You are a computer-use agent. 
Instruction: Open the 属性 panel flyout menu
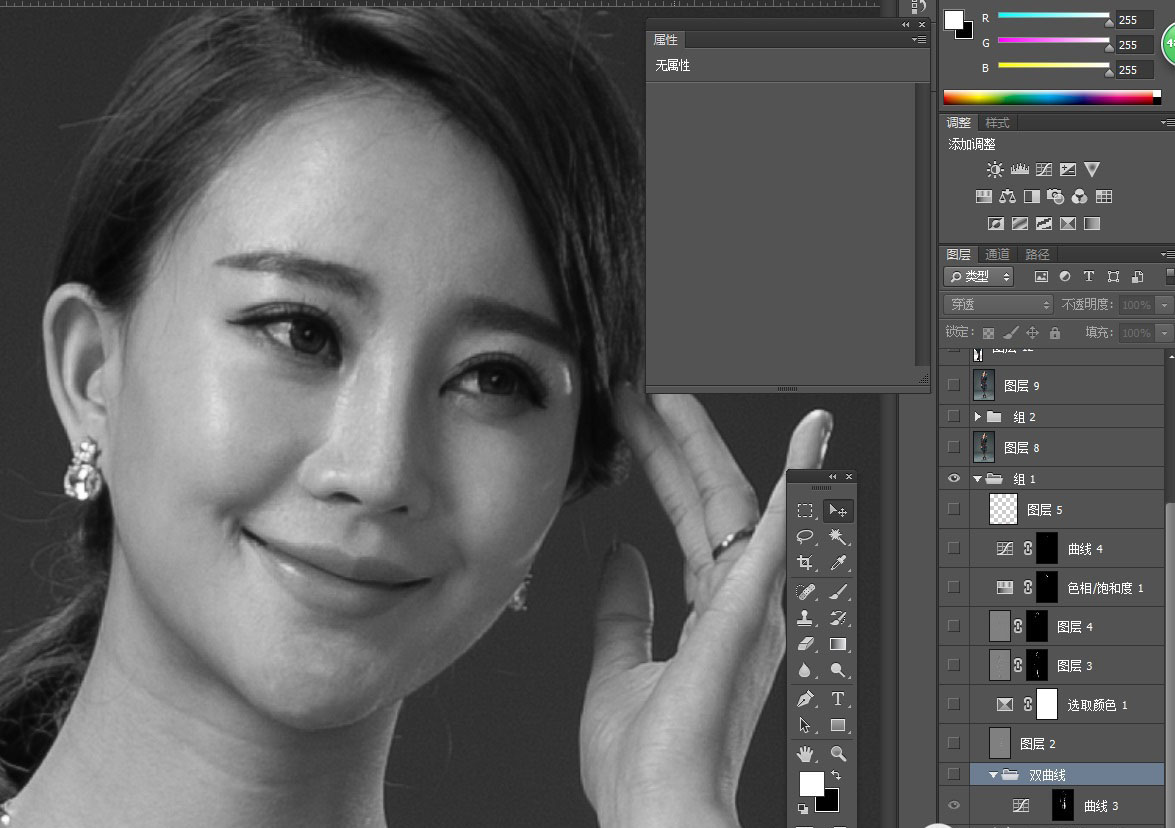919,40
